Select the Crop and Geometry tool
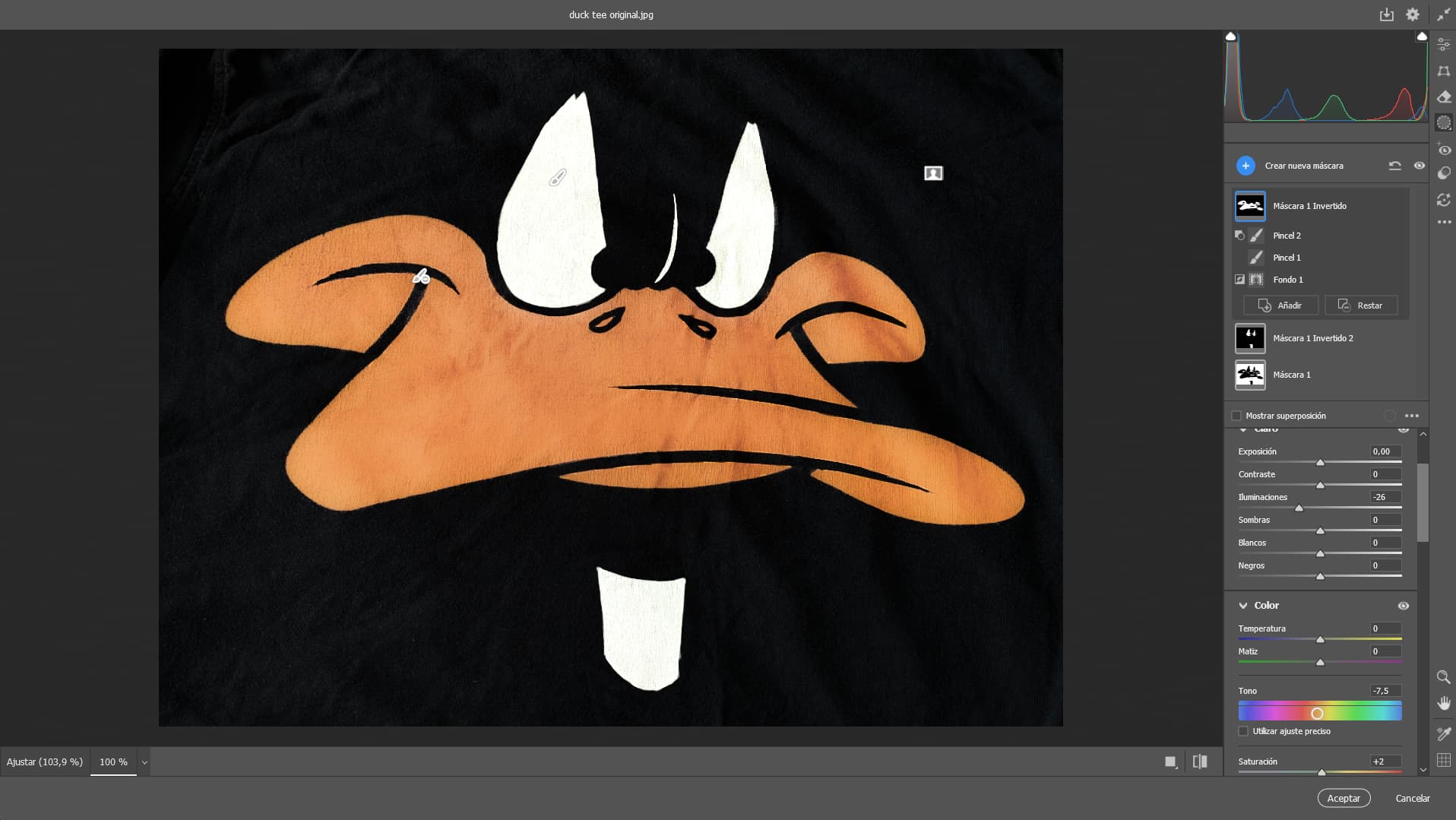The width and height of the screenshot is (1456, 820). pos(1444,71)
